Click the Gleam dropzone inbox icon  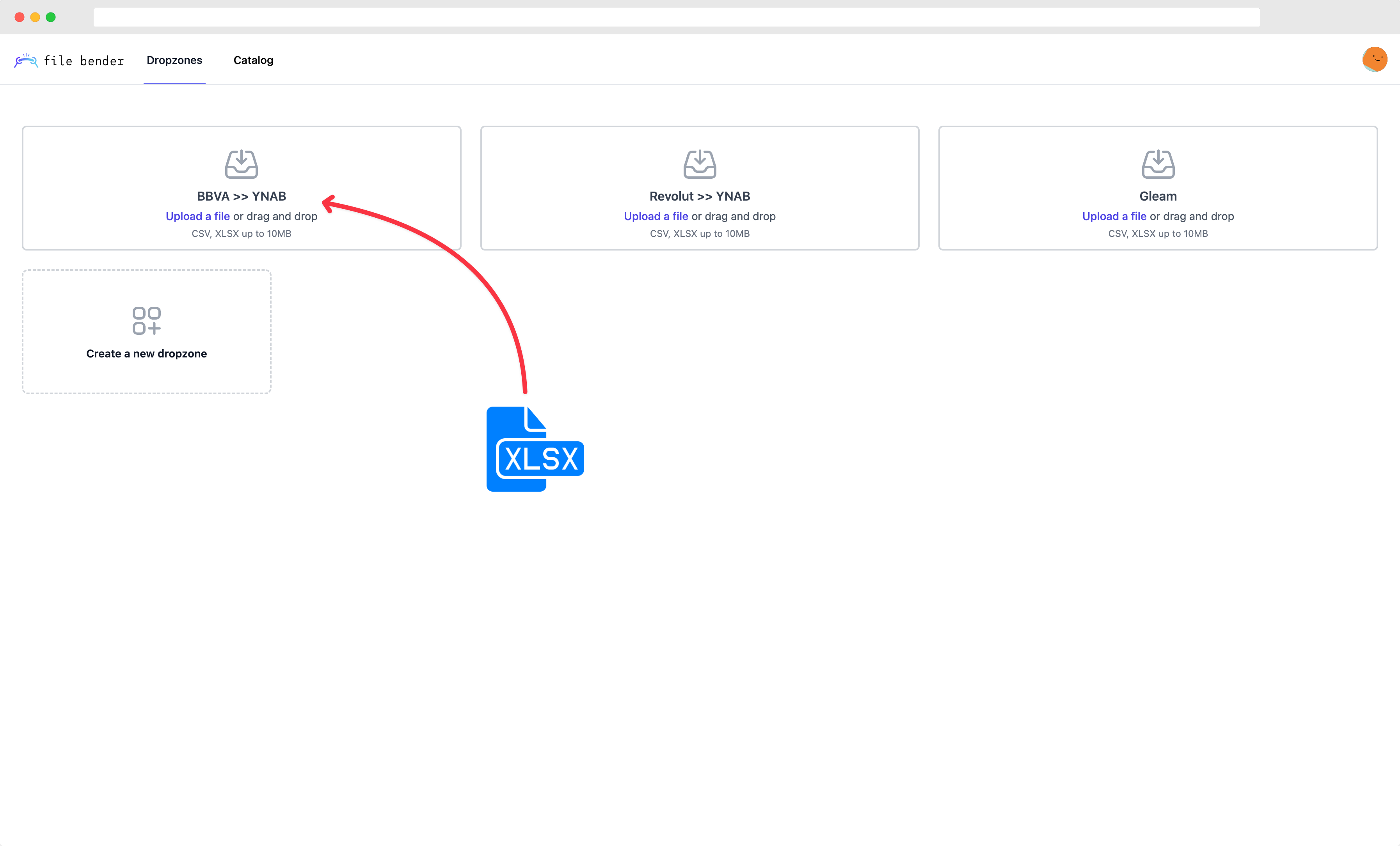tap(1157, 164)
